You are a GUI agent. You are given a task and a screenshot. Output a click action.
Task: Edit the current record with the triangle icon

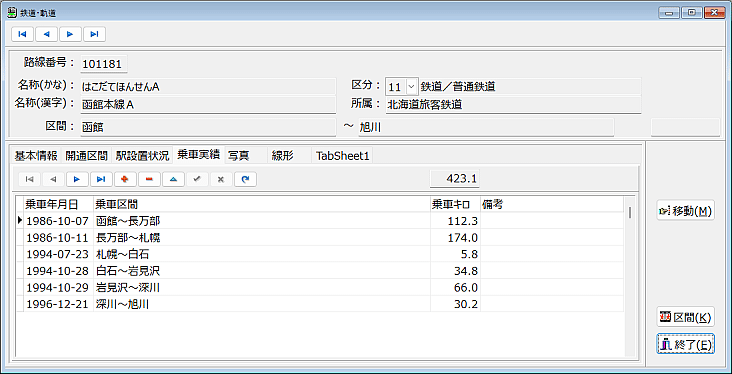(x=173, y=179)
